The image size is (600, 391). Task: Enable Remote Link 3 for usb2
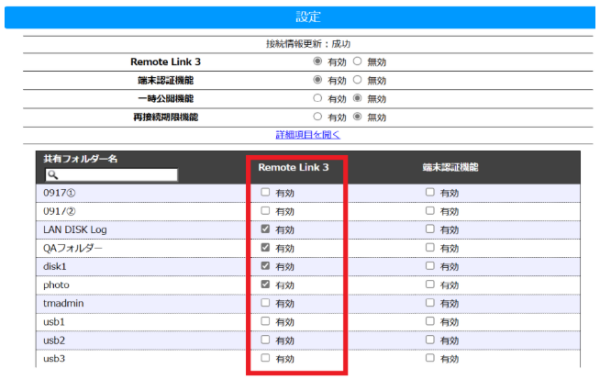[x=265, y=339]
